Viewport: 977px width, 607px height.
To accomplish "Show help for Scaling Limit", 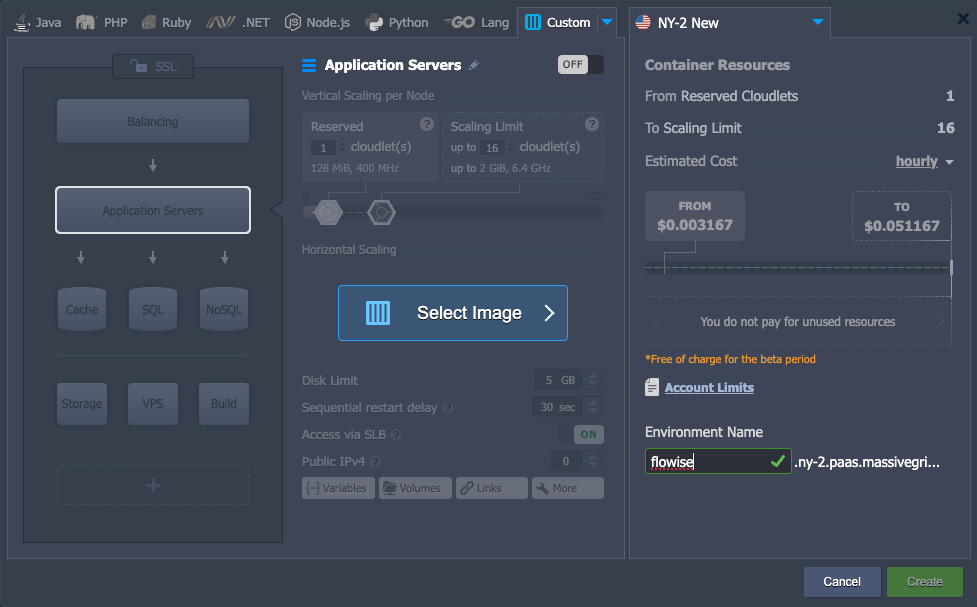I will (592, 124).
